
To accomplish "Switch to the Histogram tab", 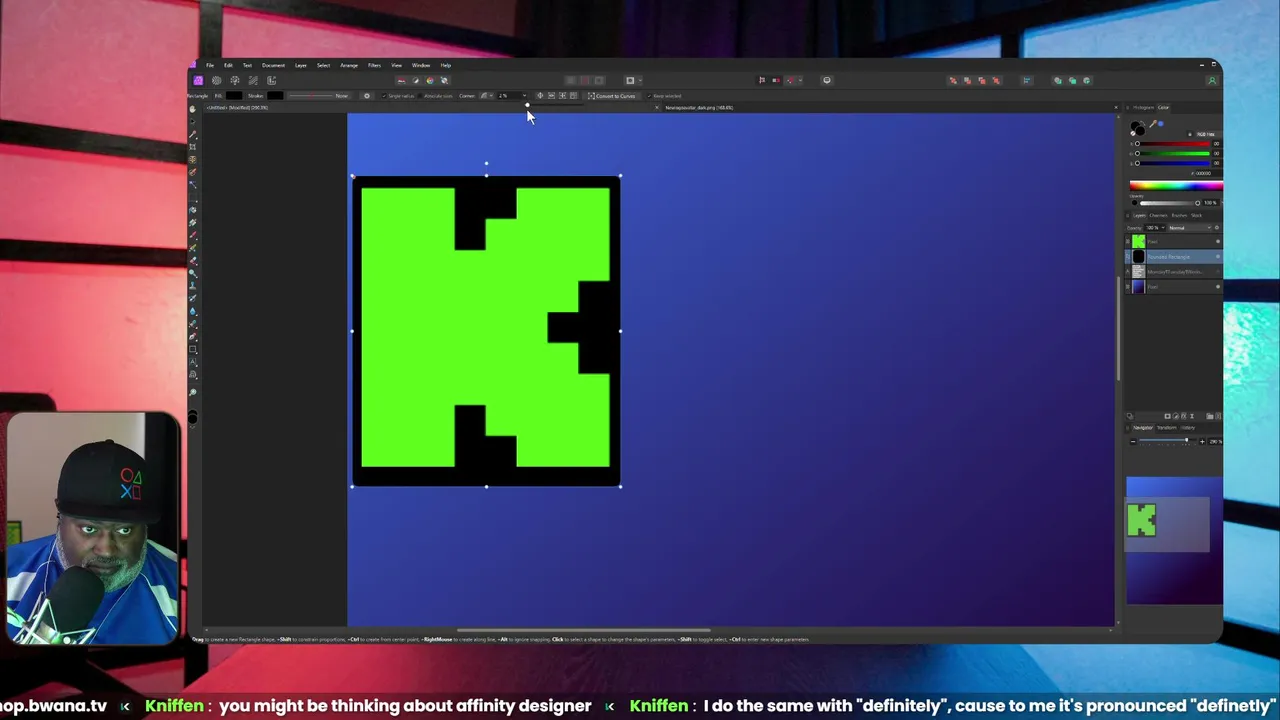I will [x=1144, y=108].
